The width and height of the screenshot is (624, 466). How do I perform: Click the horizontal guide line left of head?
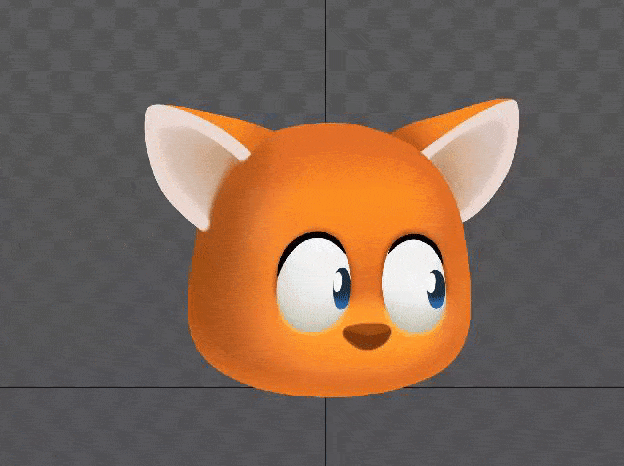coord(90,387)
